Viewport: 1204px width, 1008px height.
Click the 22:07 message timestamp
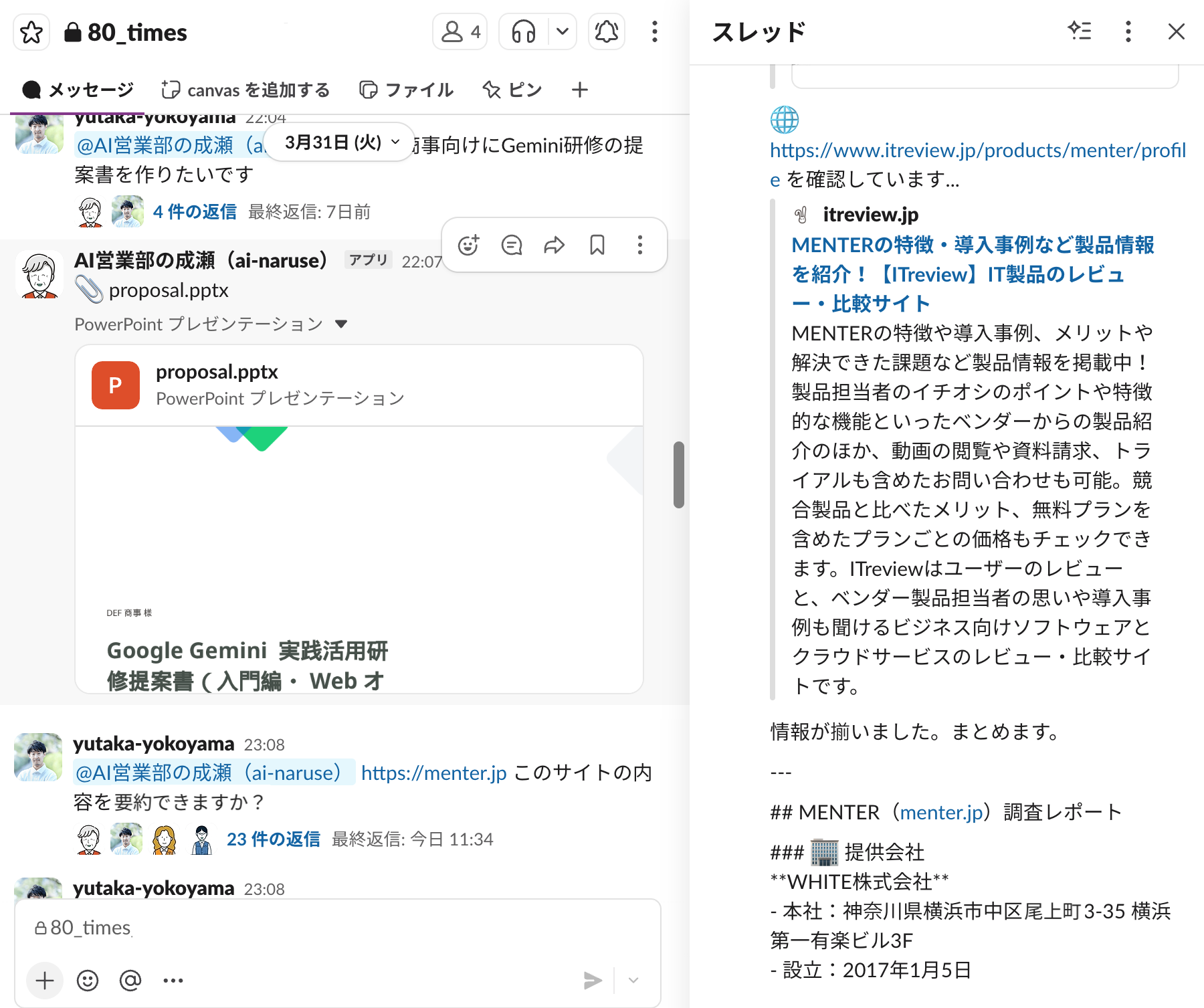click(421, 262)
